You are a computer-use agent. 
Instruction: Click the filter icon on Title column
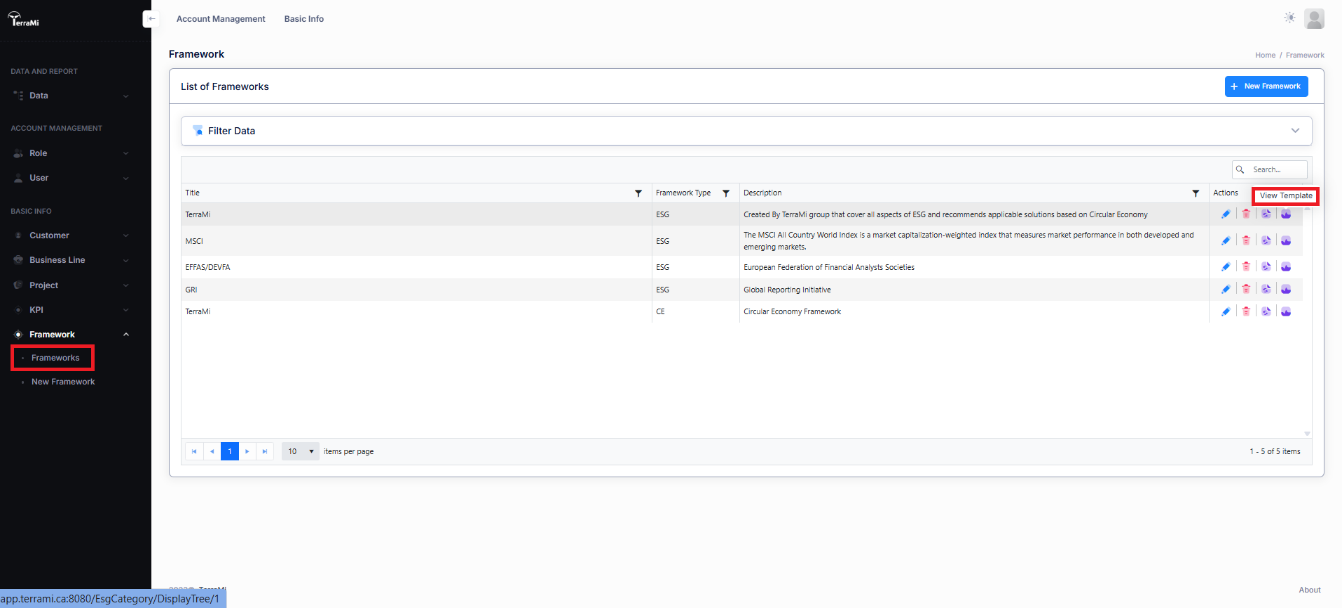(x=638, y=193)
